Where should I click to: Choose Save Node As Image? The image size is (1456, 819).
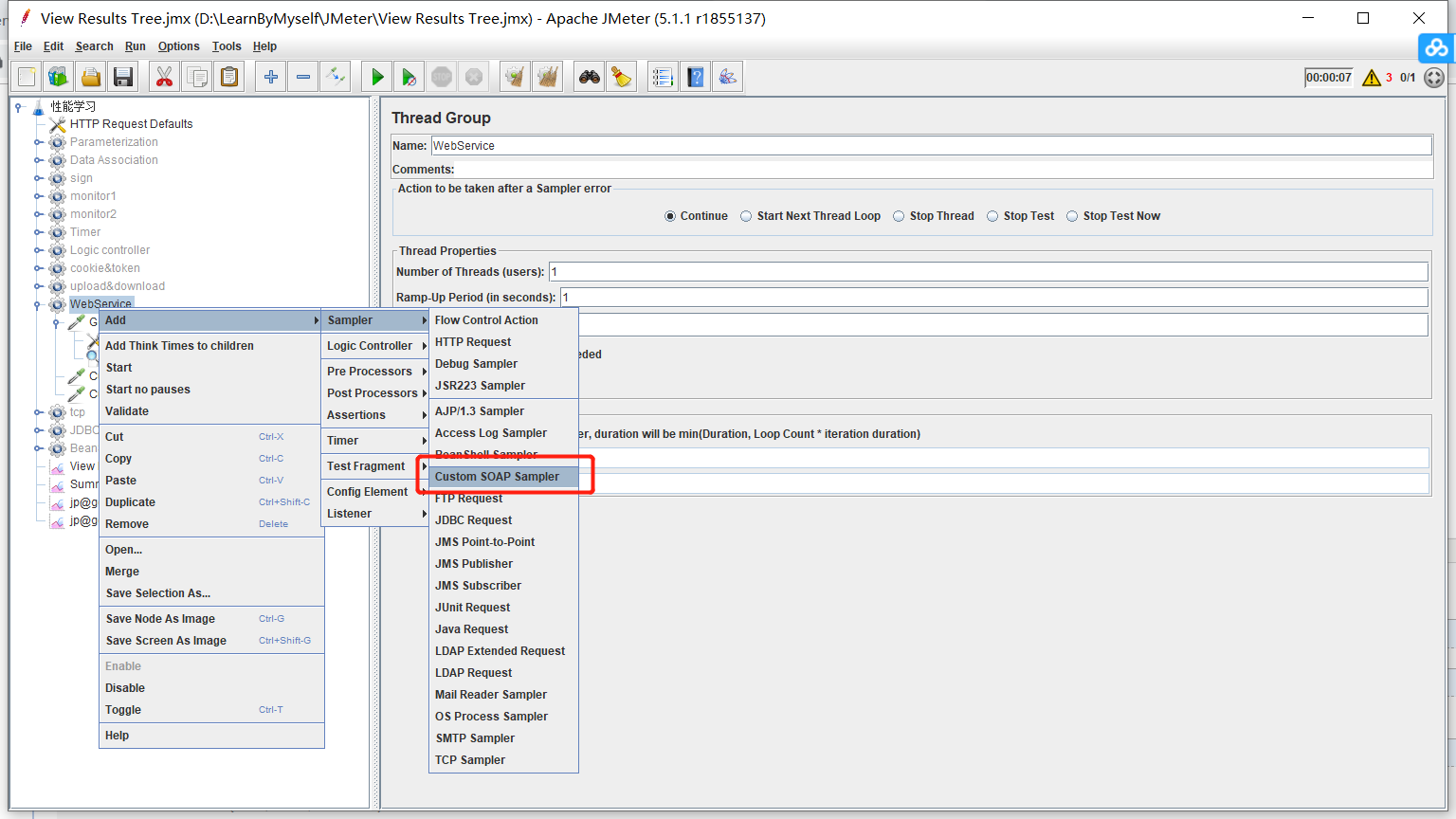(x=211, y=619)
